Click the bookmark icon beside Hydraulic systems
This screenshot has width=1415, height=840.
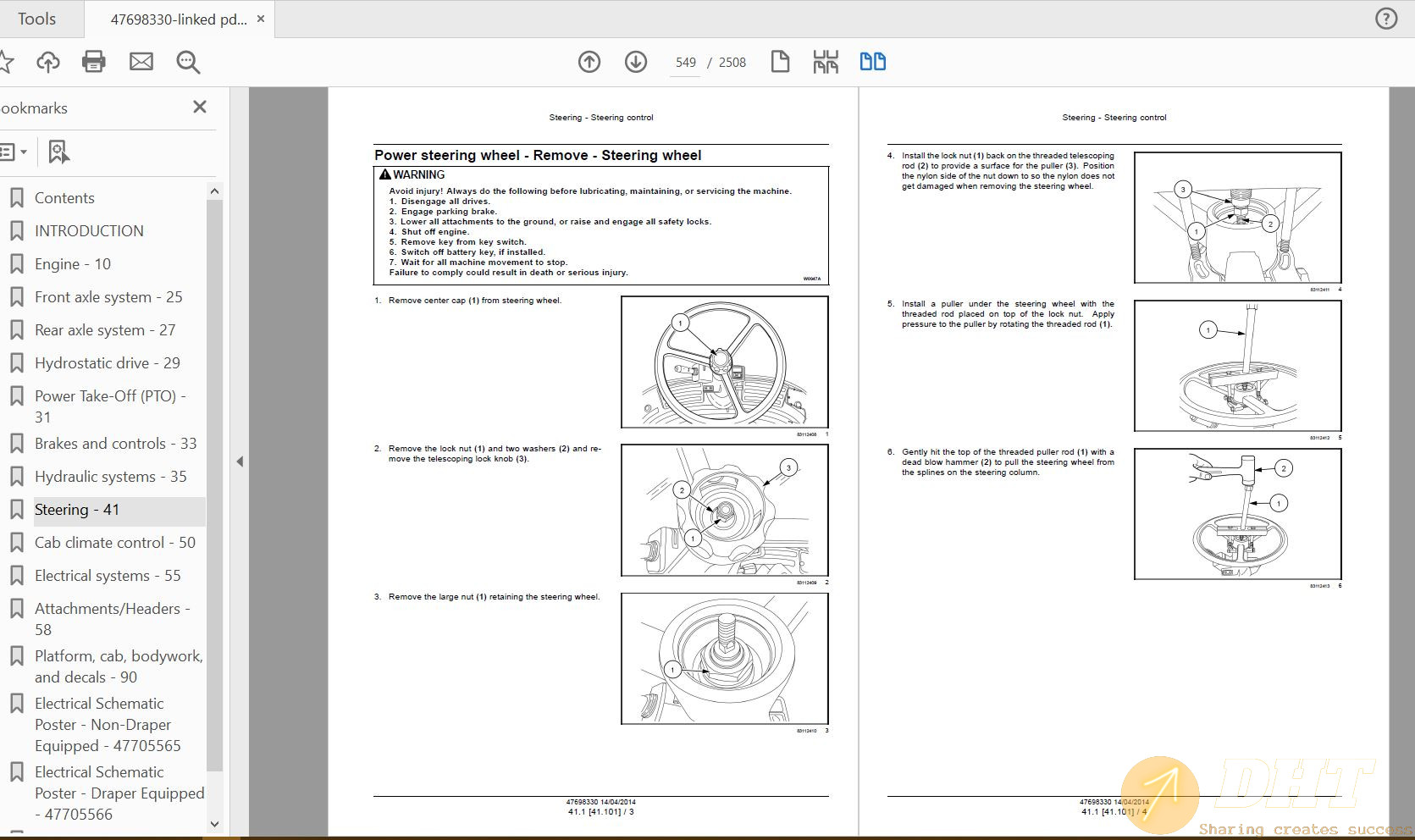pos(16,477)
